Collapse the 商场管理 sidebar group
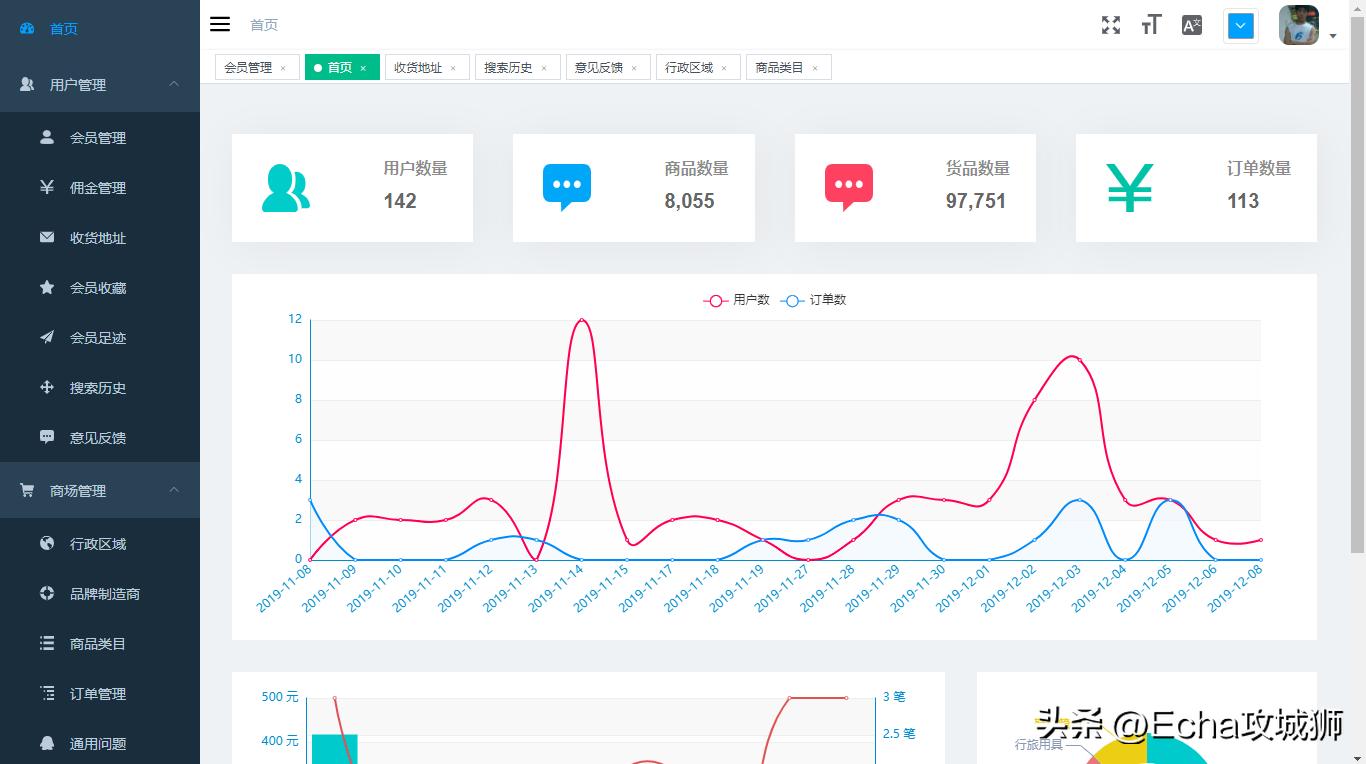 174,490
